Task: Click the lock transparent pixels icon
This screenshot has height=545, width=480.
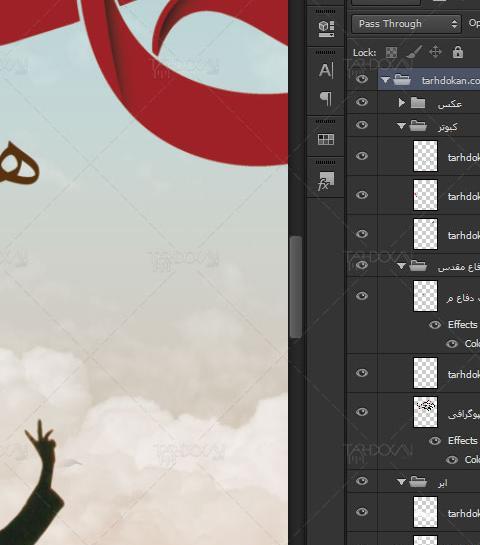Action: pos(391,52)
